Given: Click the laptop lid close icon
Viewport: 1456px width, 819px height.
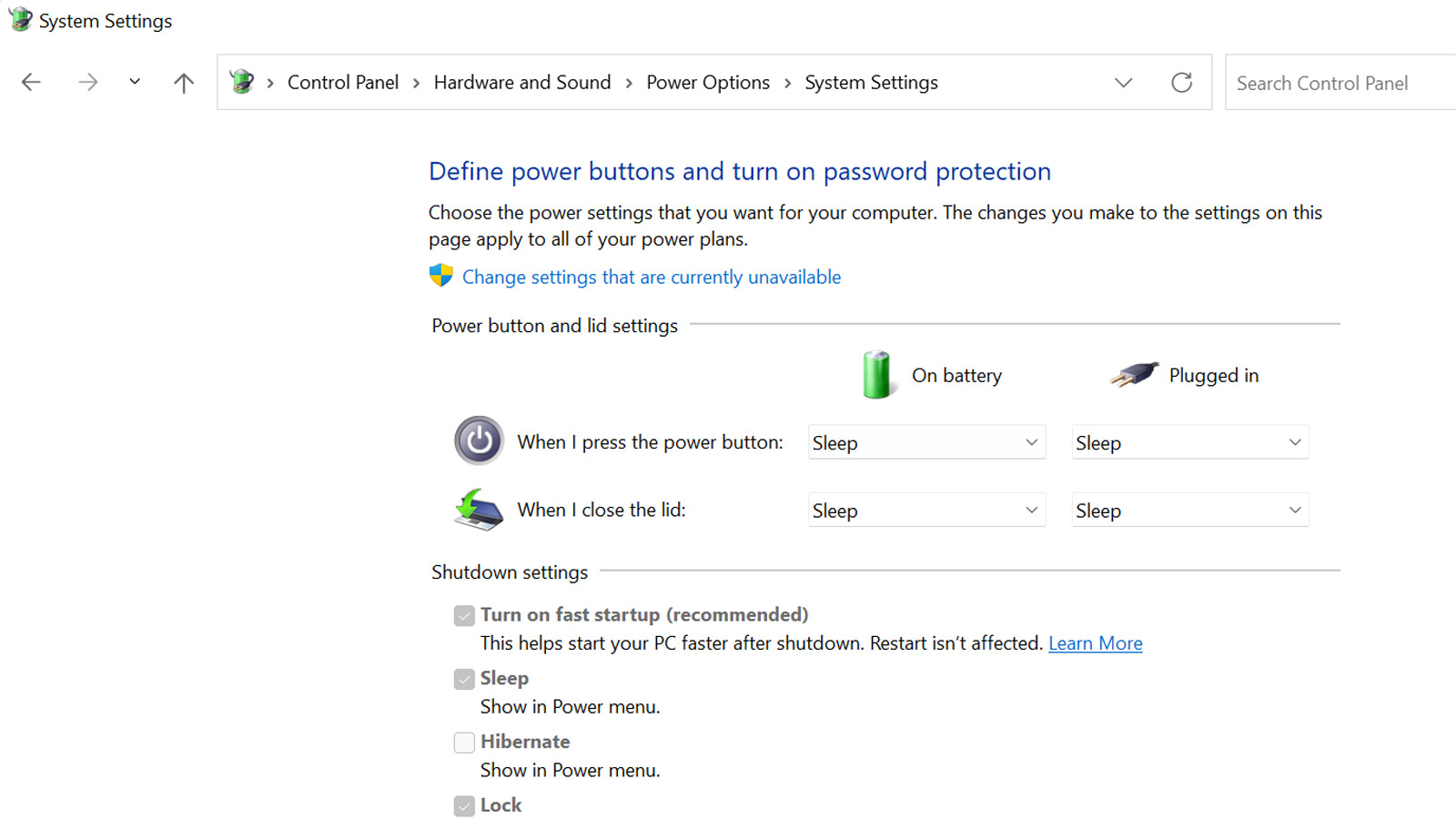Looking at the screenshot, I should point(479,510).
